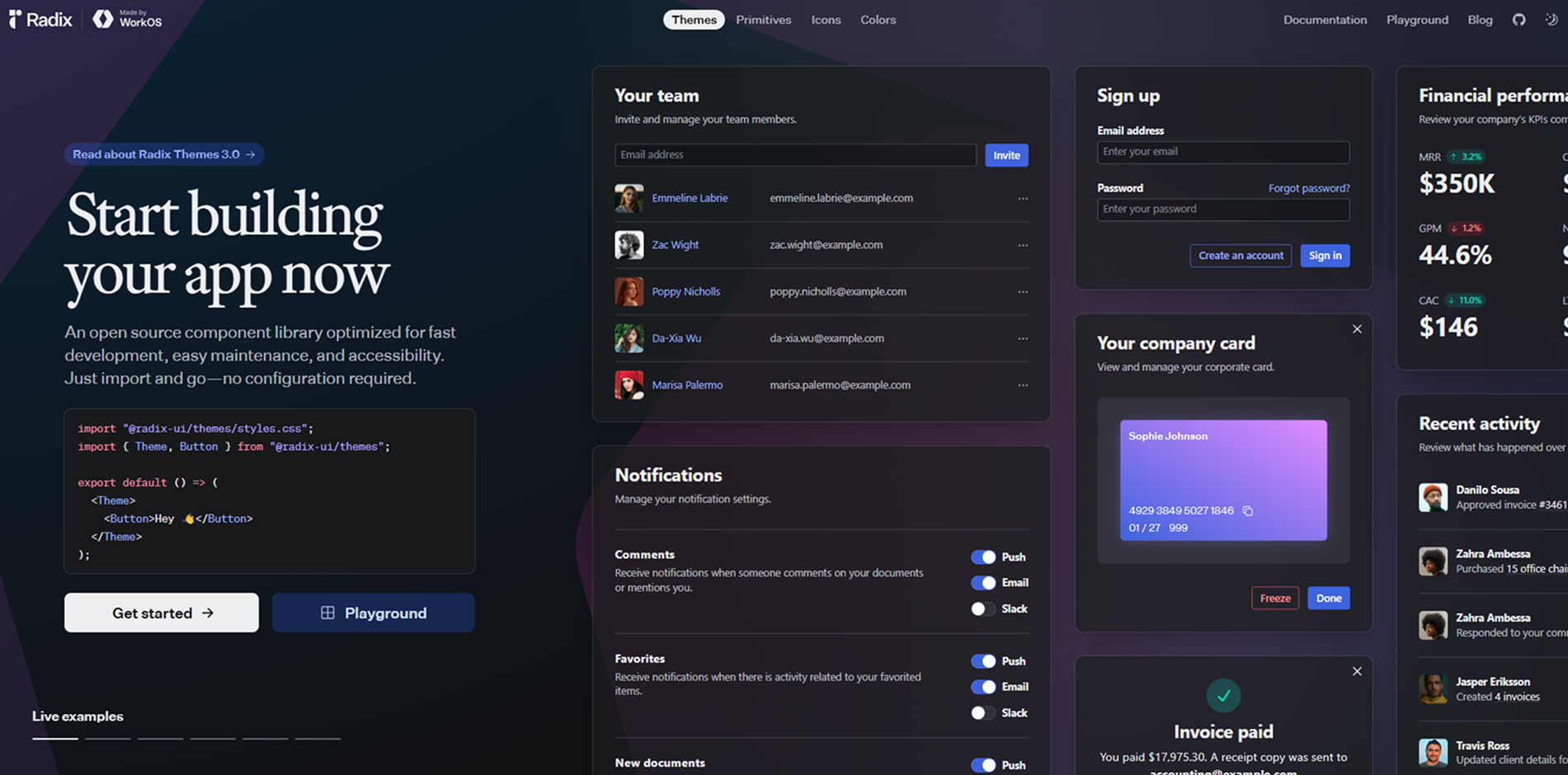The height and width of the screenshot is (775, 1568).
Task: Enable Comments Slack notifications
Action: [x=983, y=609]
